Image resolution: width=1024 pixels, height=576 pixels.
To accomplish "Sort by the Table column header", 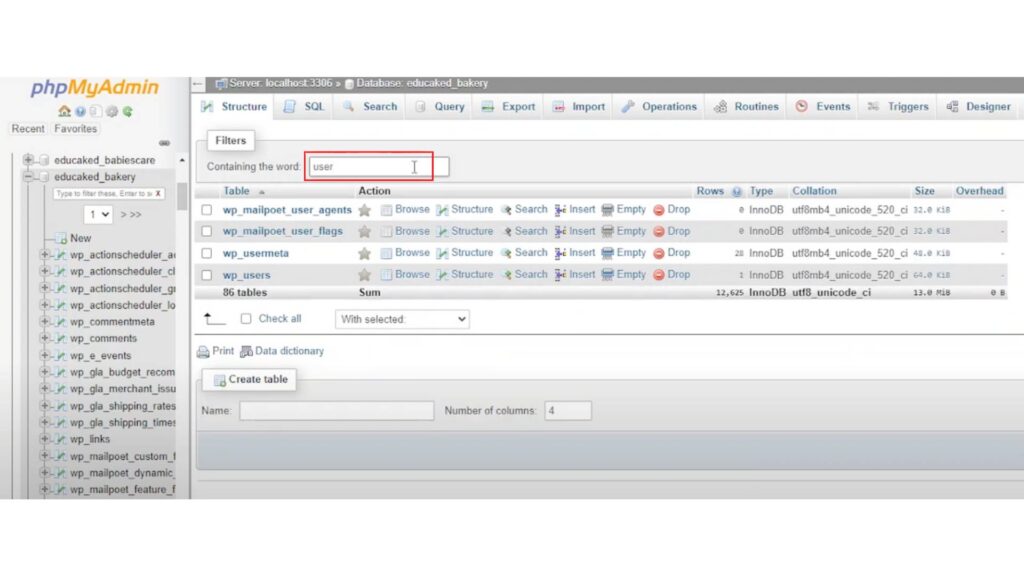I will click(x=236, y=191).
